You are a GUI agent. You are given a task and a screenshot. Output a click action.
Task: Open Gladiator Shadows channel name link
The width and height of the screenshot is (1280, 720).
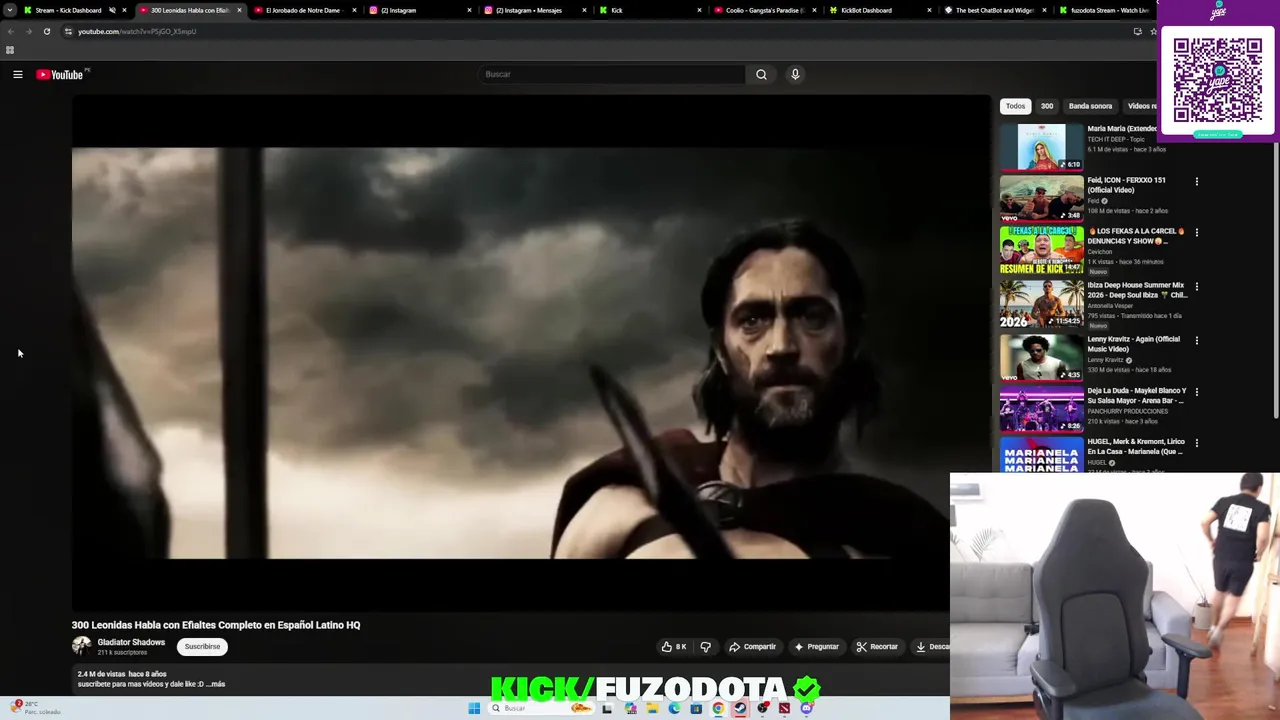tap(131, 642)
